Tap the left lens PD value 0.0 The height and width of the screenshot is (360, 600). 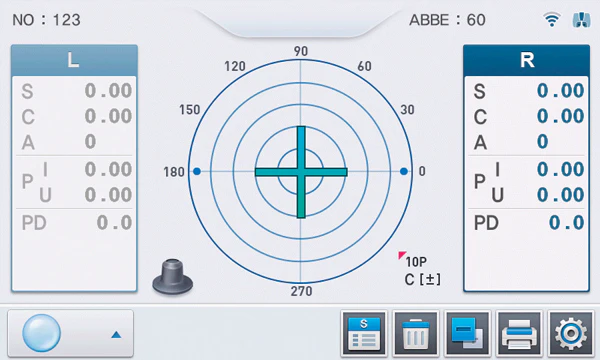(x=114, y=223)
